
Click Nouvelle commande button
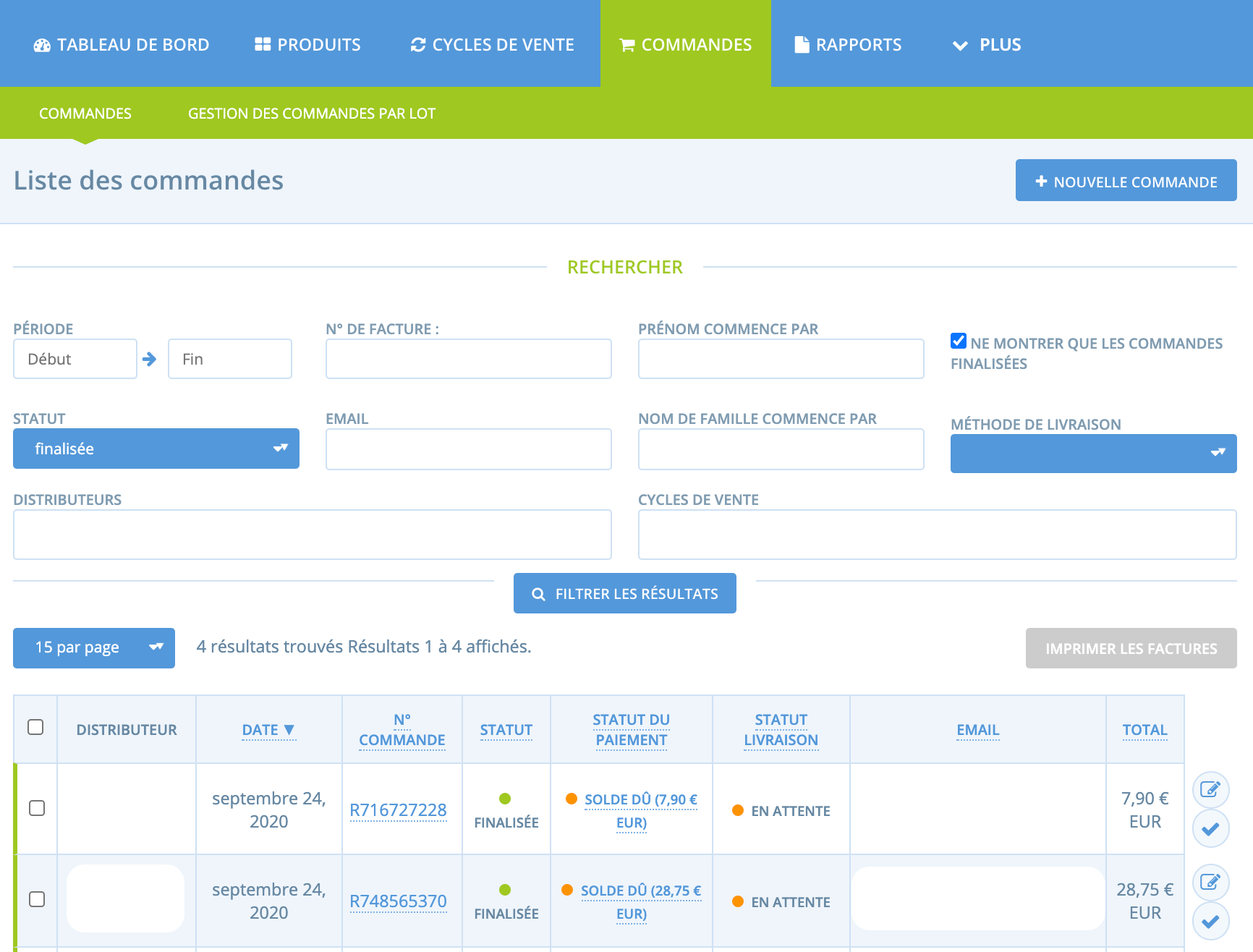(1126, 180)
